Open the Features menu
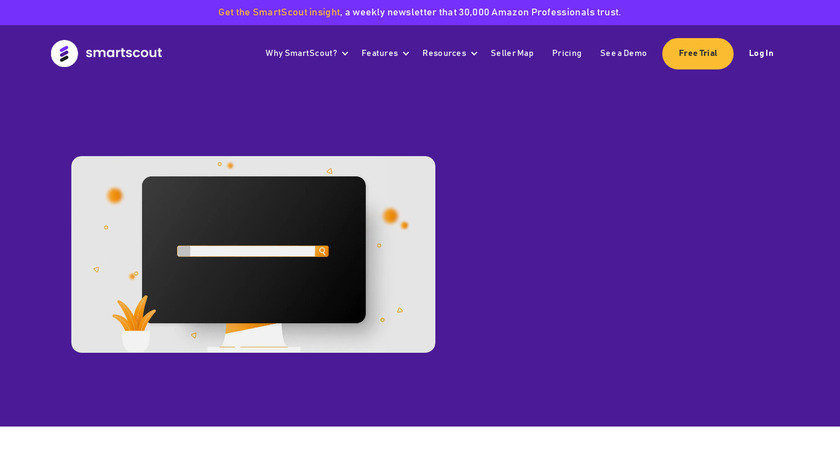This screenshot has height=472, width=840. (x=379, y=53)
